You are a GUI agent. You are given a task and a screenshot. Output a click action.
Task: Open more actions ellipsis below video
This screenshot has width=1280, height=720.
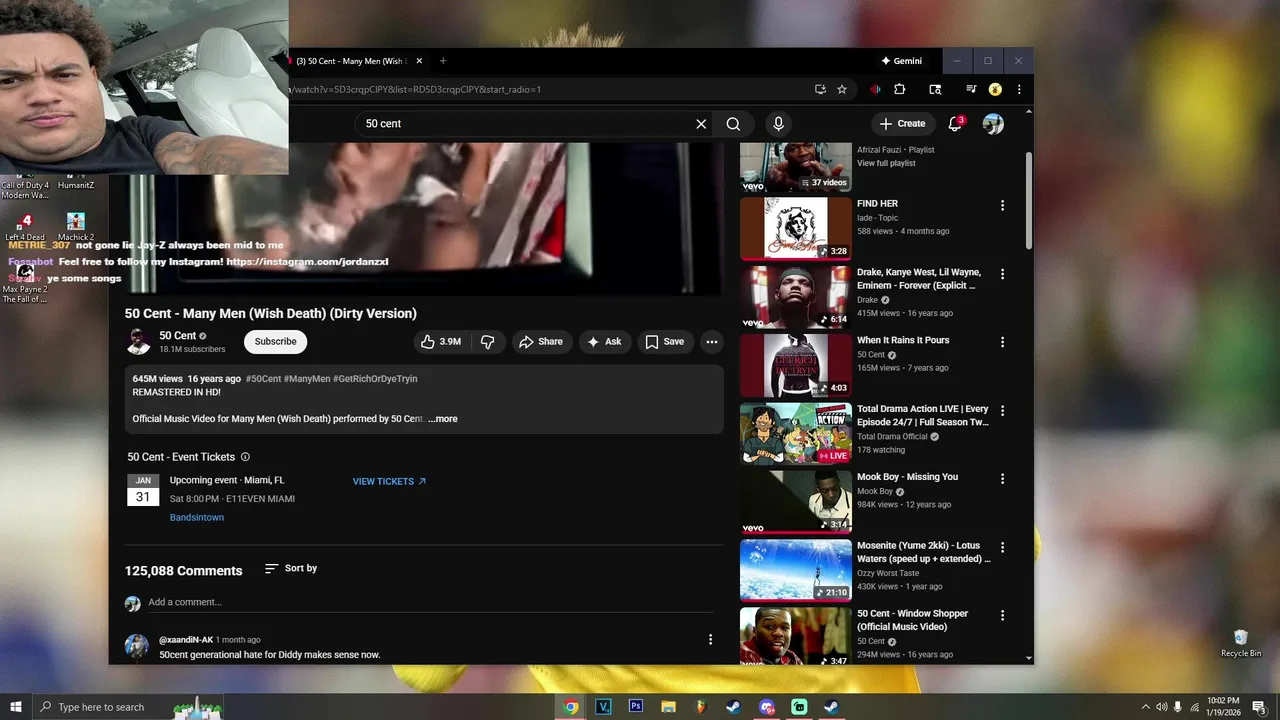click(x=712, y=342)
